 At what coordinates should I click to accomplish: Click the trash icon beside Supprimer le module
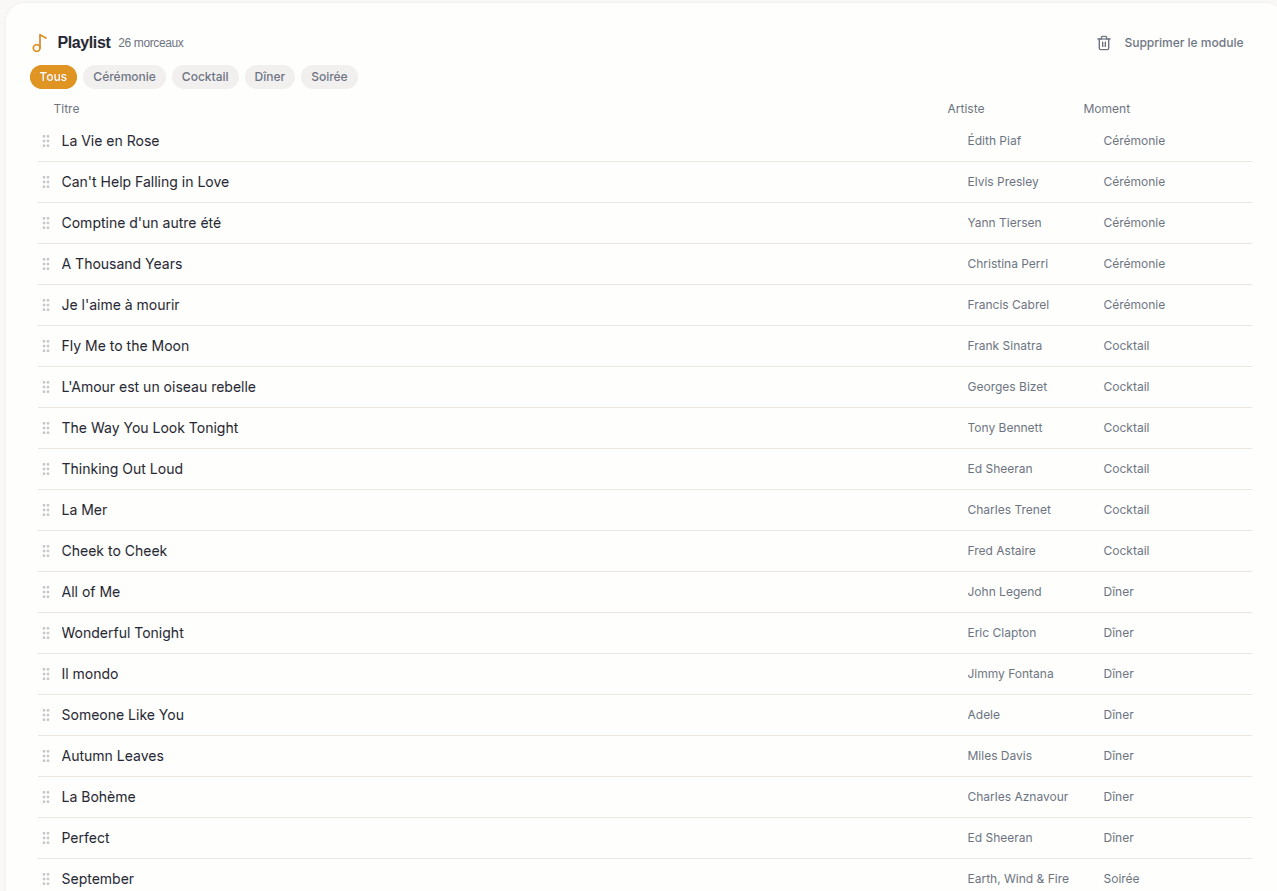click(x=1104, y=43)
